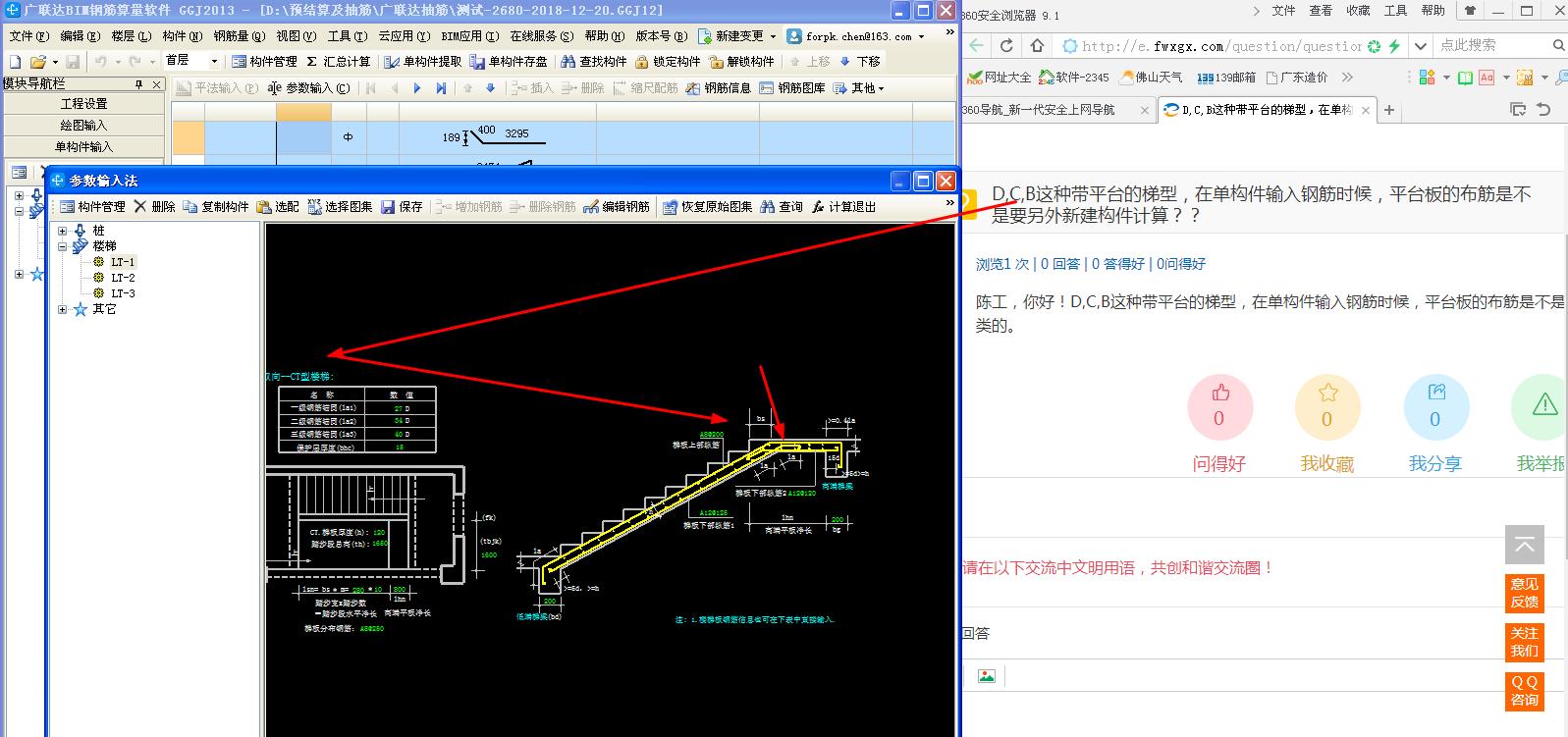Open the dropdown arrow beside open folder icon
1568x737 pixels.
point(54,61)
